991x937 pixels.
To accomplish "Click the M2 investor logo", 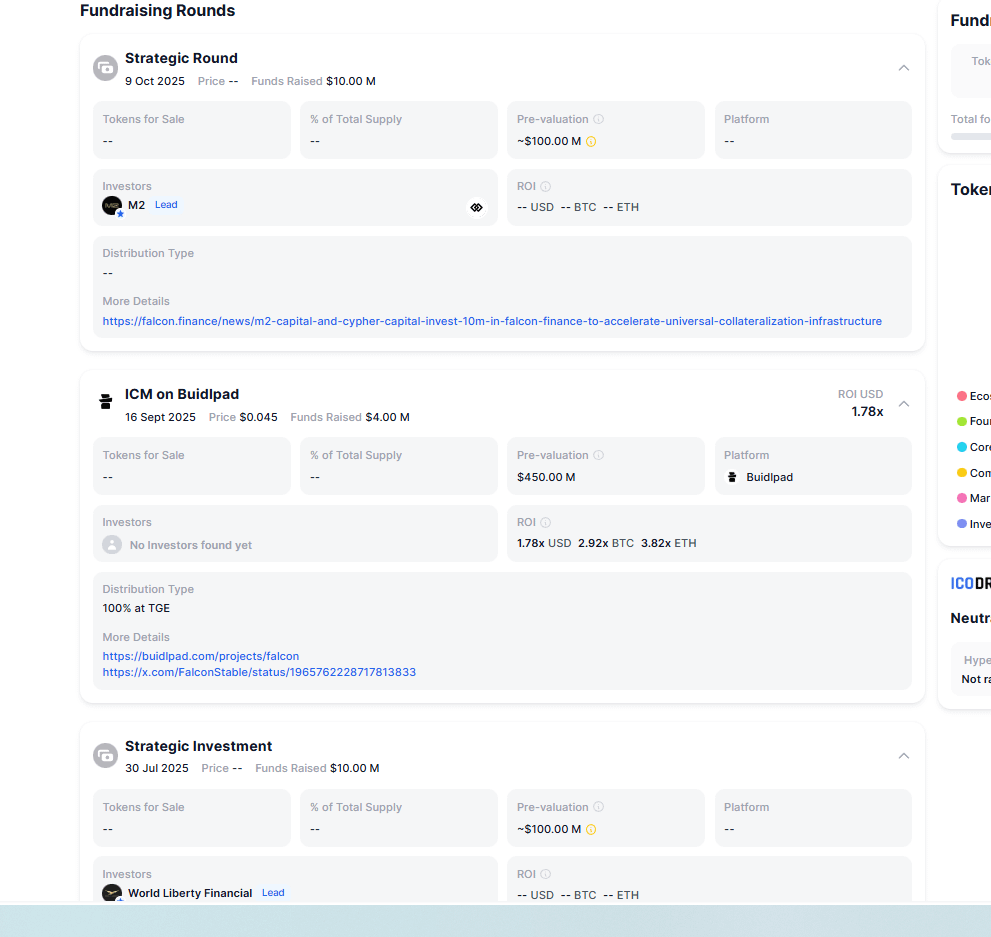I will (112, 205).
